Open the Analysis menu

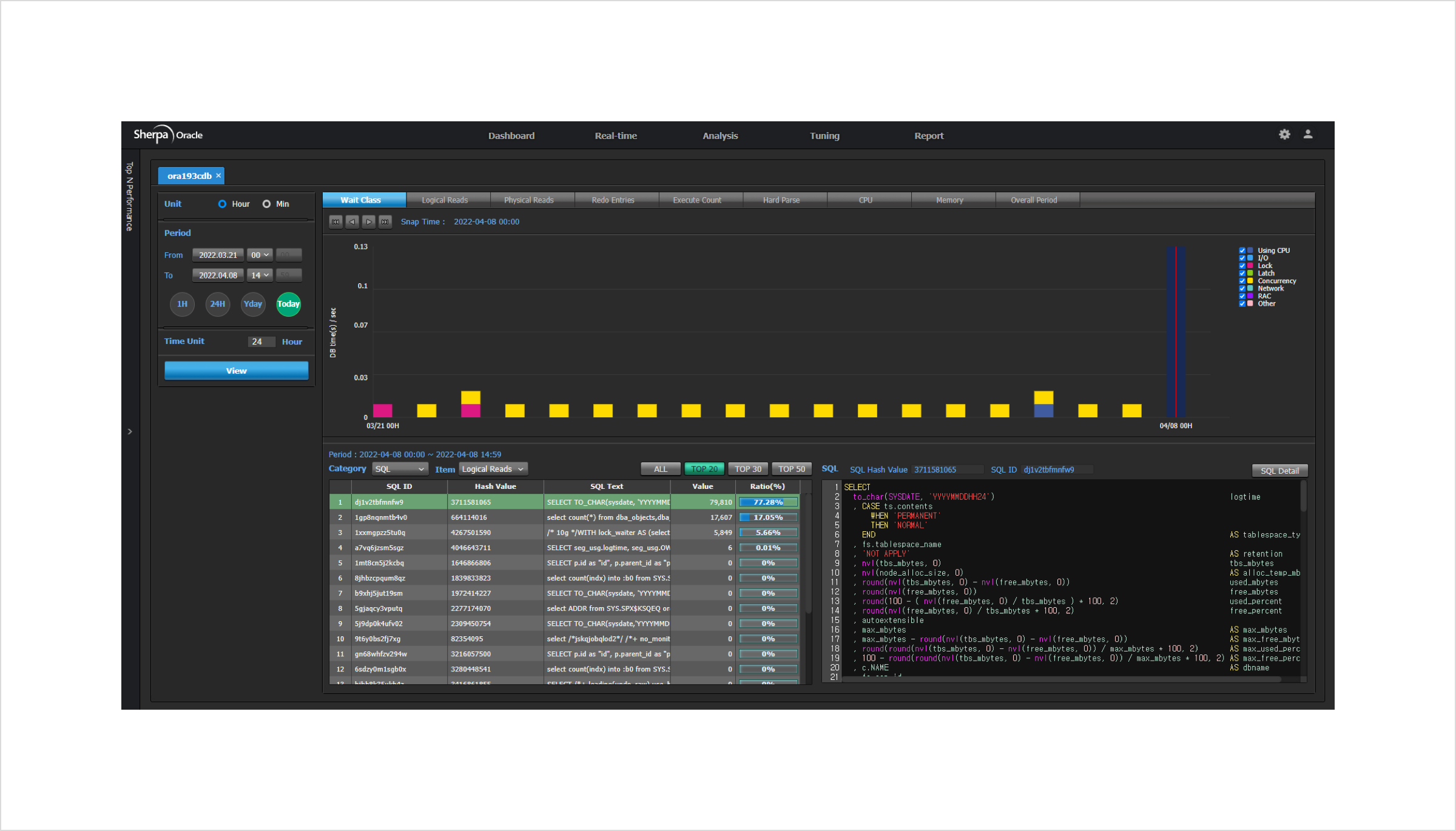coord(720,136)
